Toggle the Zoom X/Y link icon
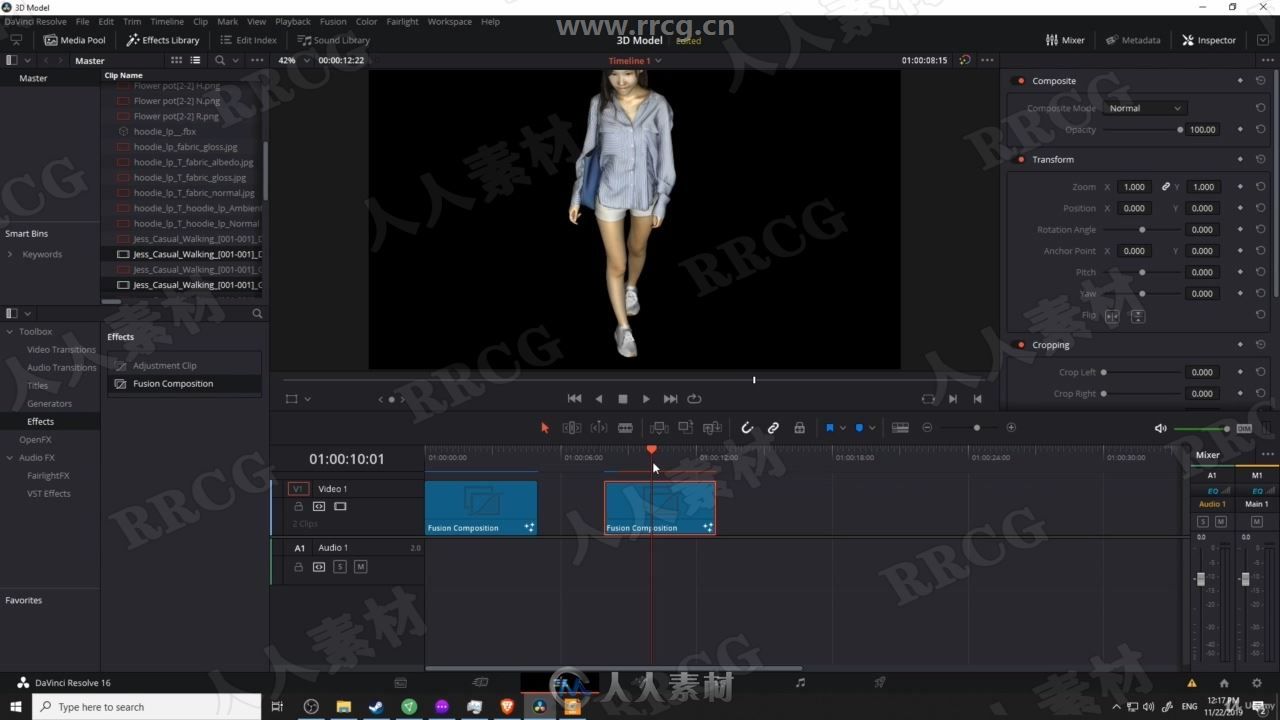The width and height of the screenshot is (1280, 720). click(1165, 187)
